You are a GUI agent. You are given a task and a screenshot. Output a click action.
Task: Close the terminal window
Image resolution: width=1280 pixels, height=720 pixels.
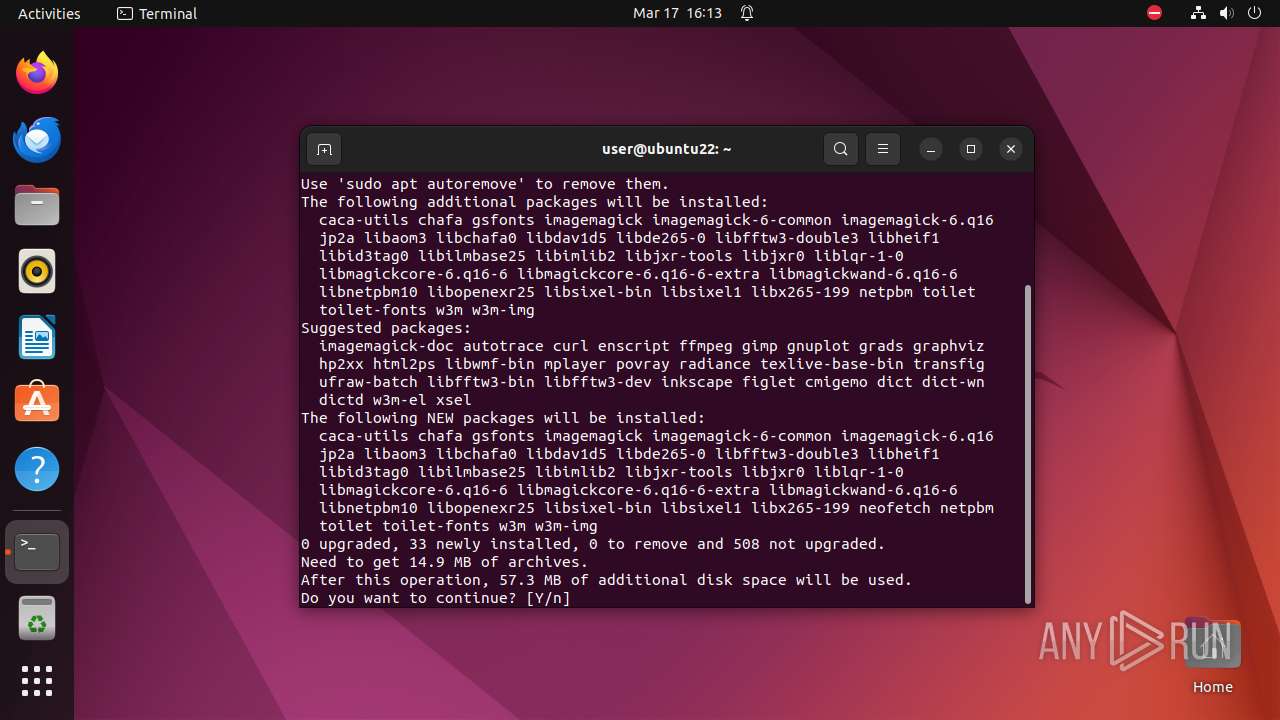point(1011,149)
